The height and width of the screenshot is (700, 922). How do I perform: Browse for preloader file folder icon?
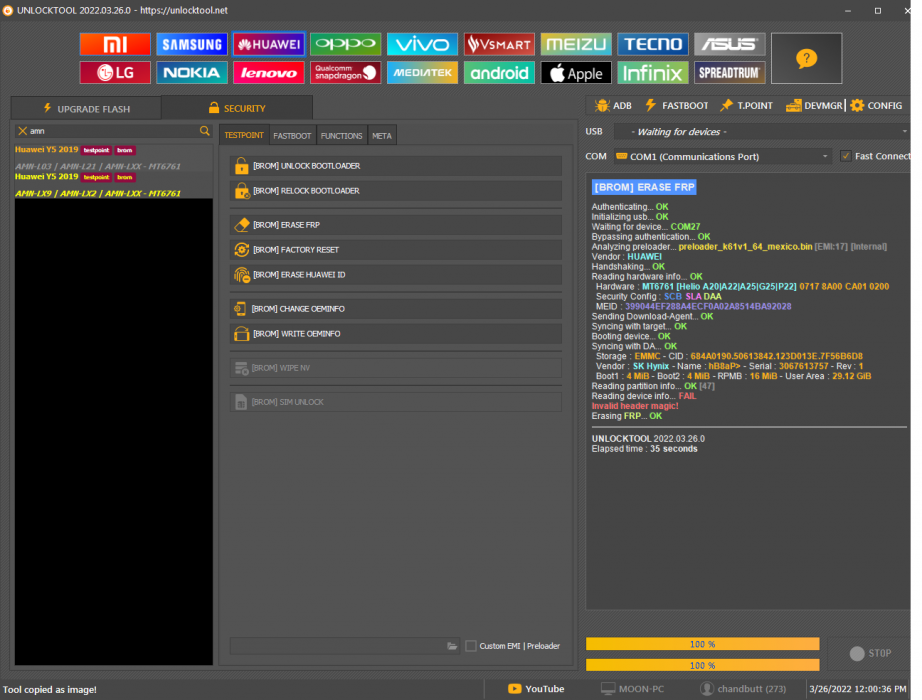coord(452,646)
